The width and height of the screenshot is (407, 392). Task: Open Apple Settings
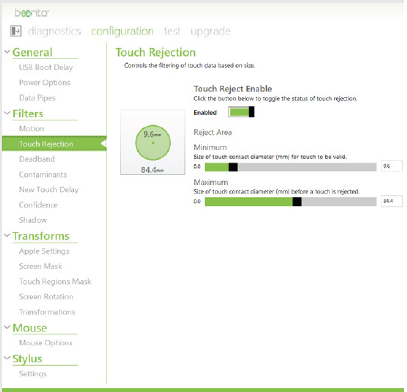[x=44, y=251]
